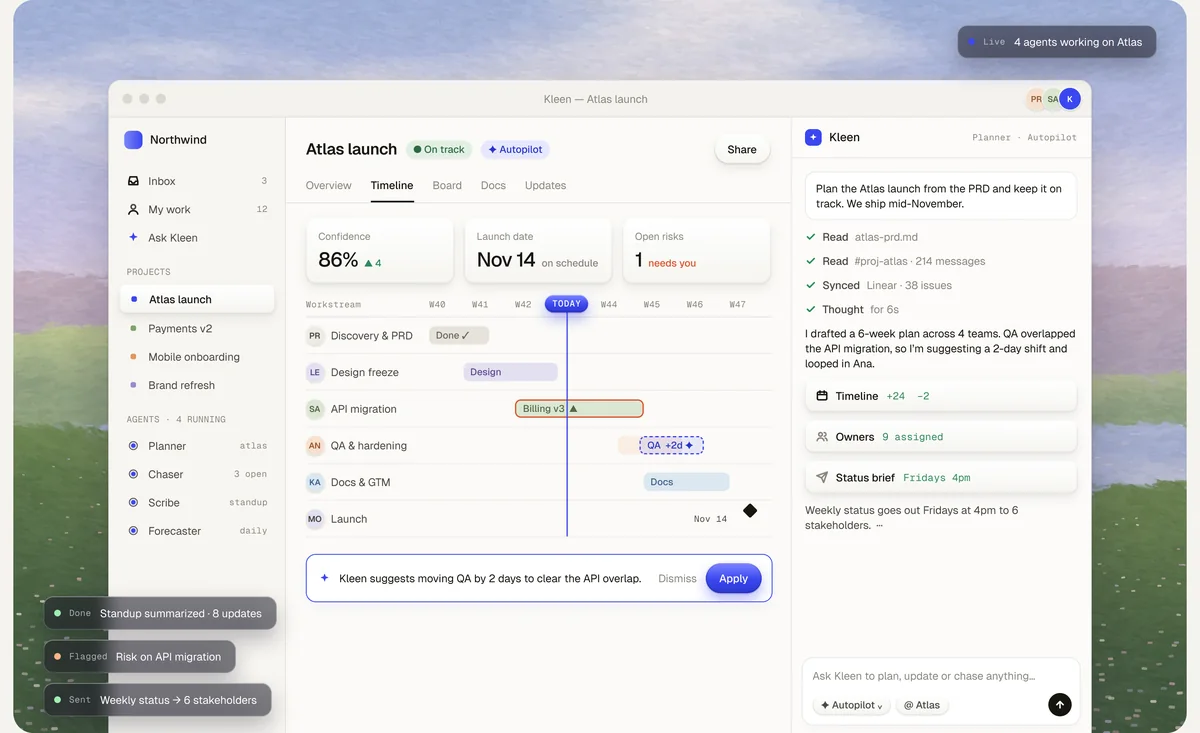Open the Confidence 86% card
Viewport: 1200px width, 733px height.
coord(382,250)
